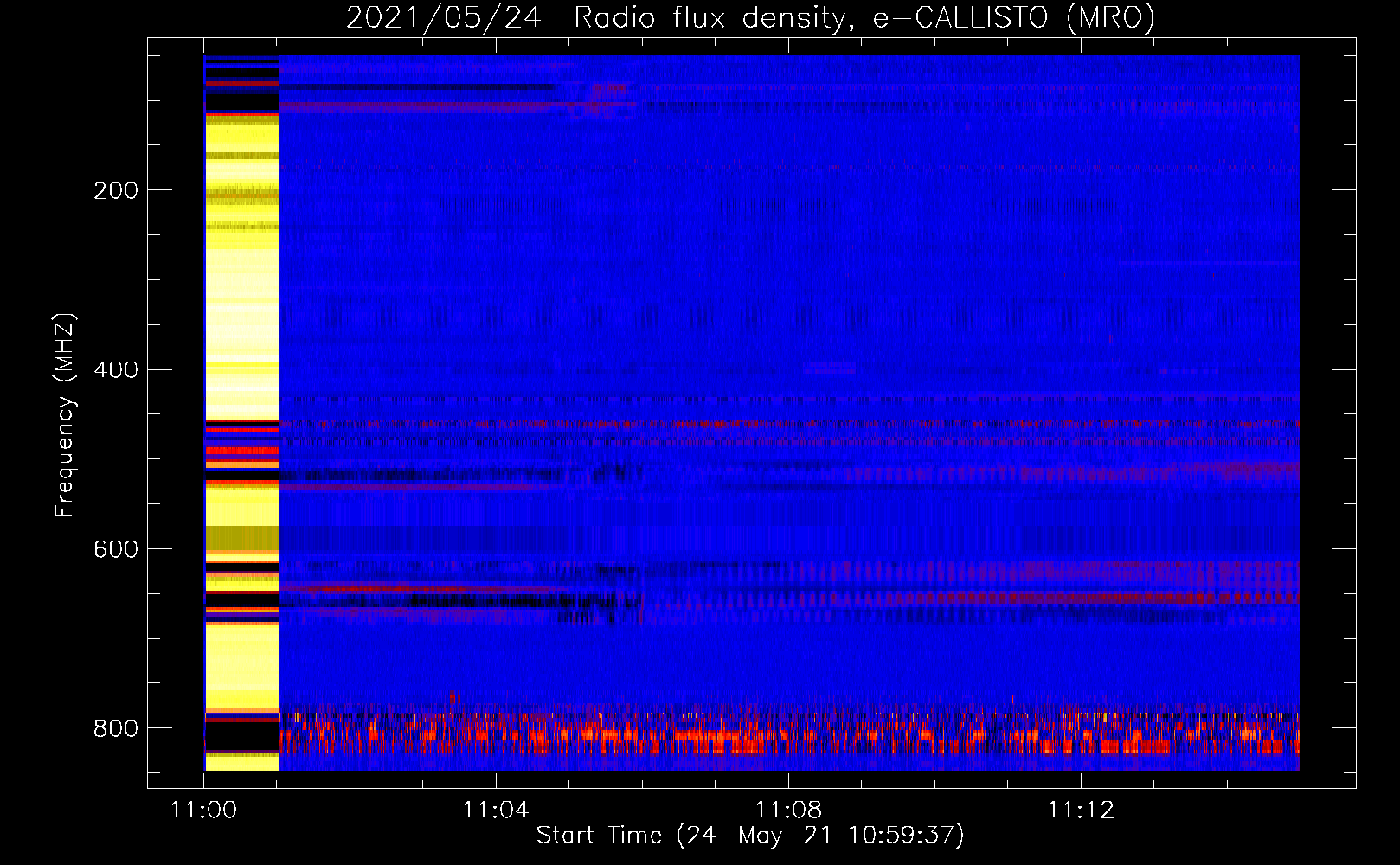This screenshot has width=1400, height=865.
Task: Click the "Start Time (24-May-21 10:59:37)" axis label
Action: 750,836
